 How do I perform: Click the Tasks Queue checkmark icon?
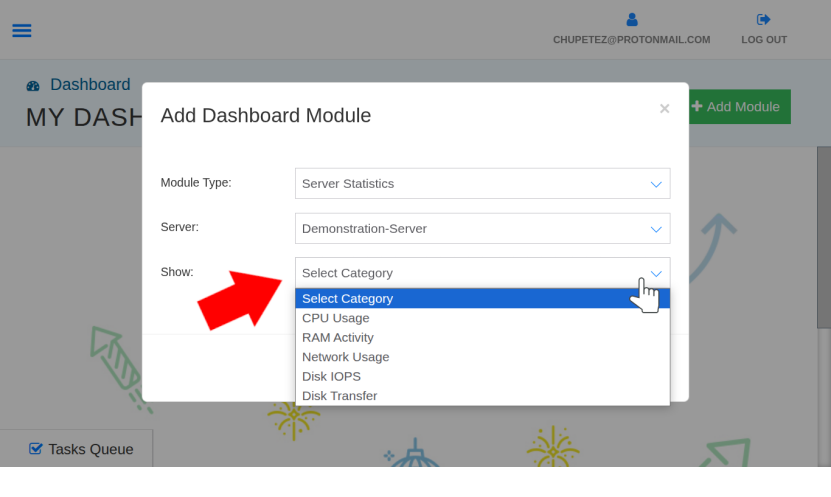coord(36,449)
